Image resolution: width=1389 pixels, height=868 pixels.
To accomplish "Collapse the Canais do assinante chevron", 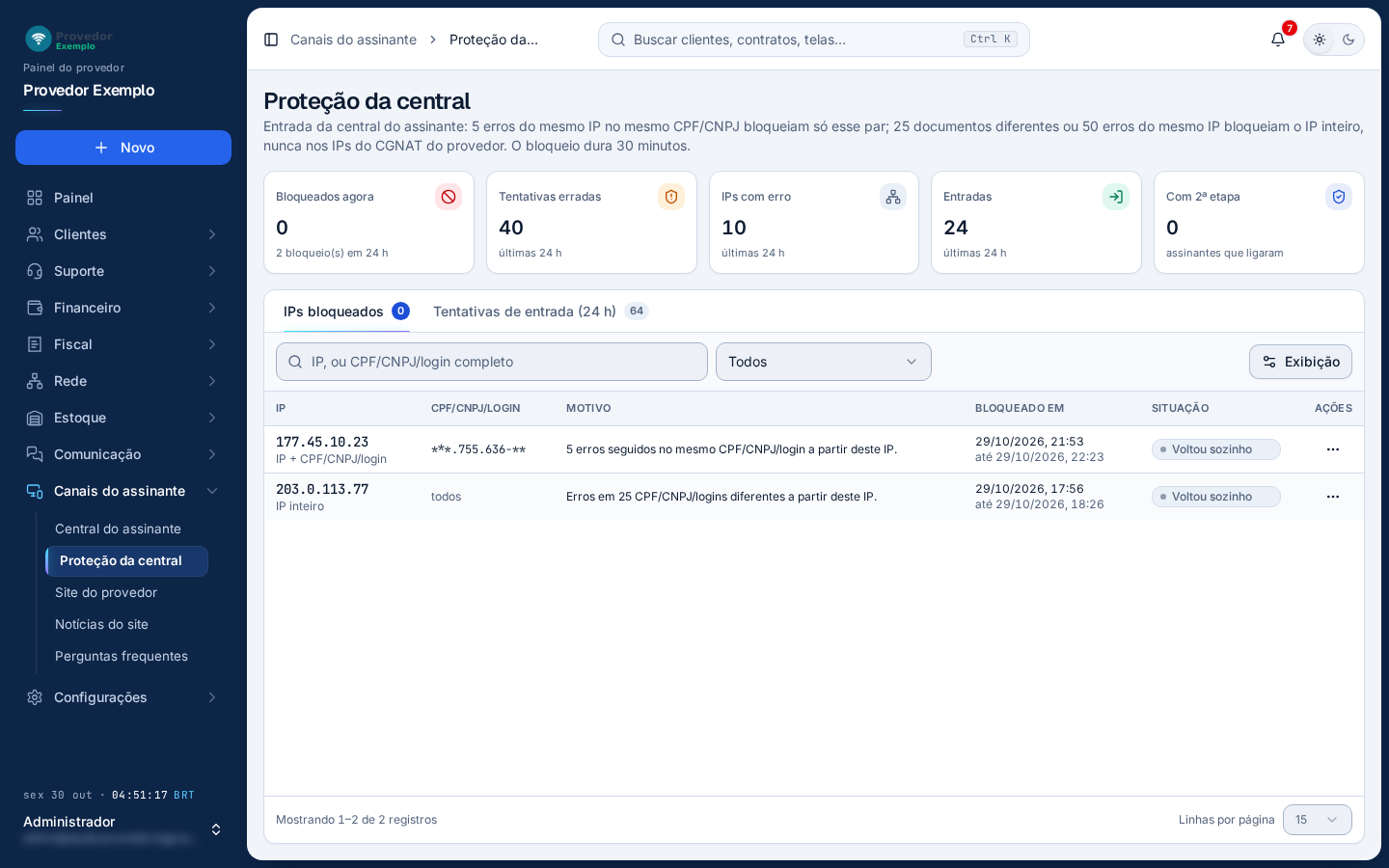I will tap(212, 491).
